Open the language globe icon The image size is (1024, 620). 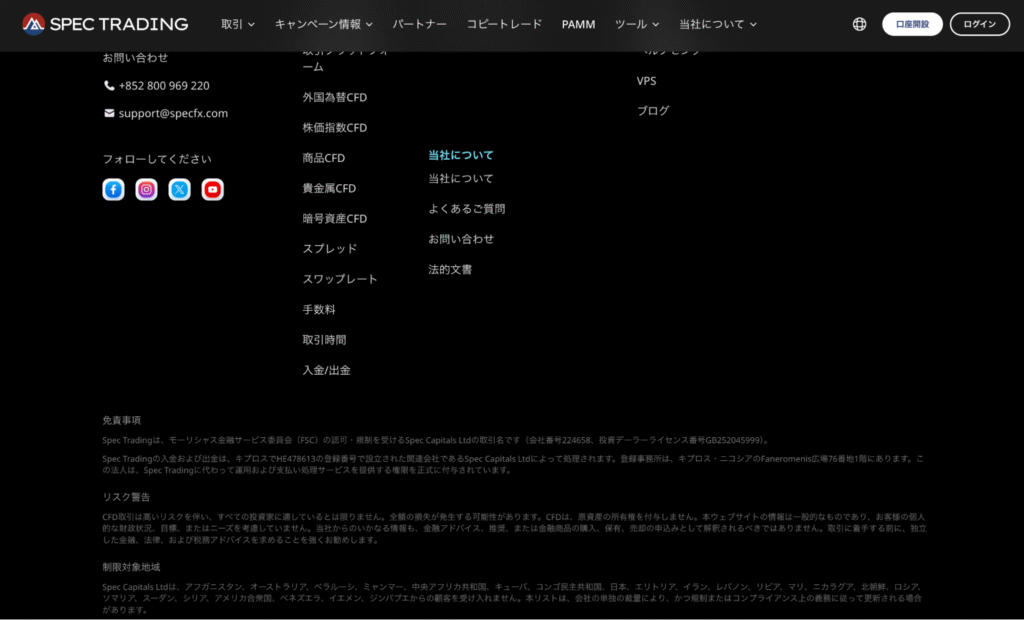click(x=859, y=24)
